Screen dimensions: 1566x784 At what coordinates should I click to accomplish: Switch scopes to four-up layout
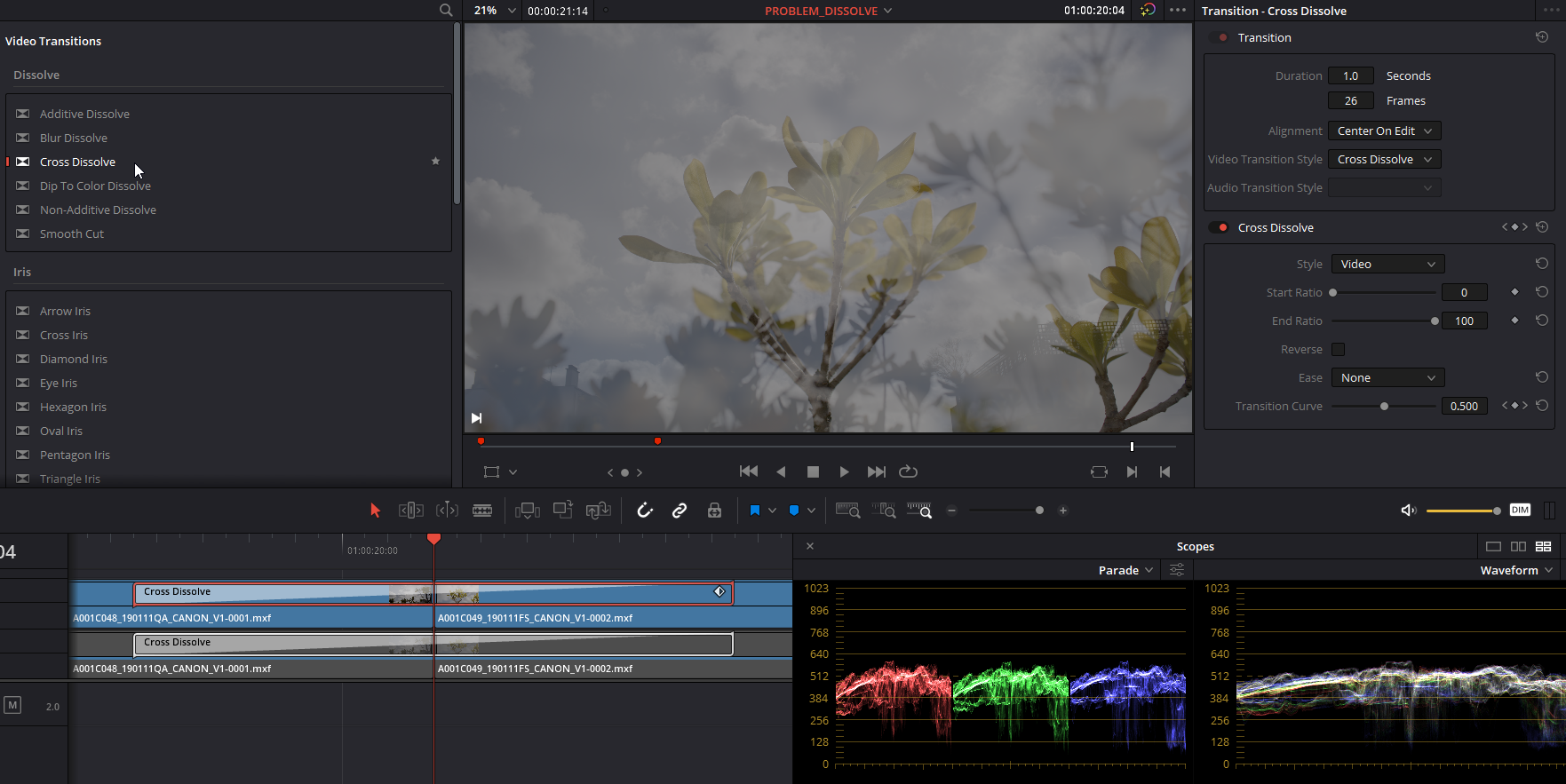pos(1544,546)
